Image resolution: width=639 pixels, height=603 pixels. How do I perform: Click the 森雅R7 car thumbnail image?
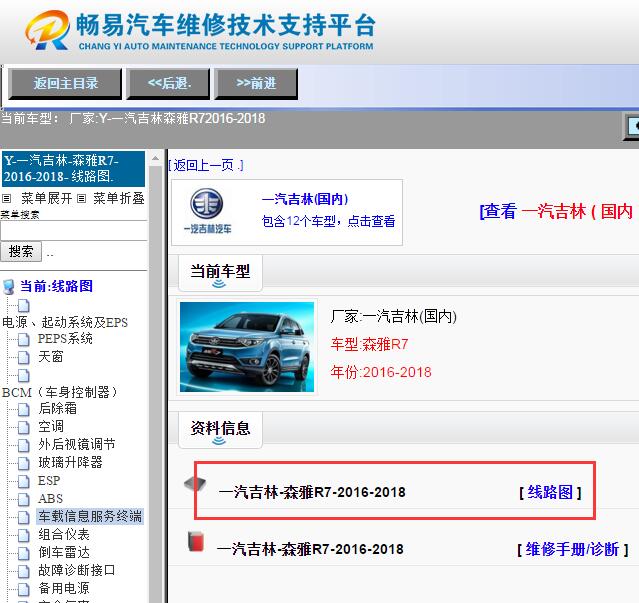point(247,347)
